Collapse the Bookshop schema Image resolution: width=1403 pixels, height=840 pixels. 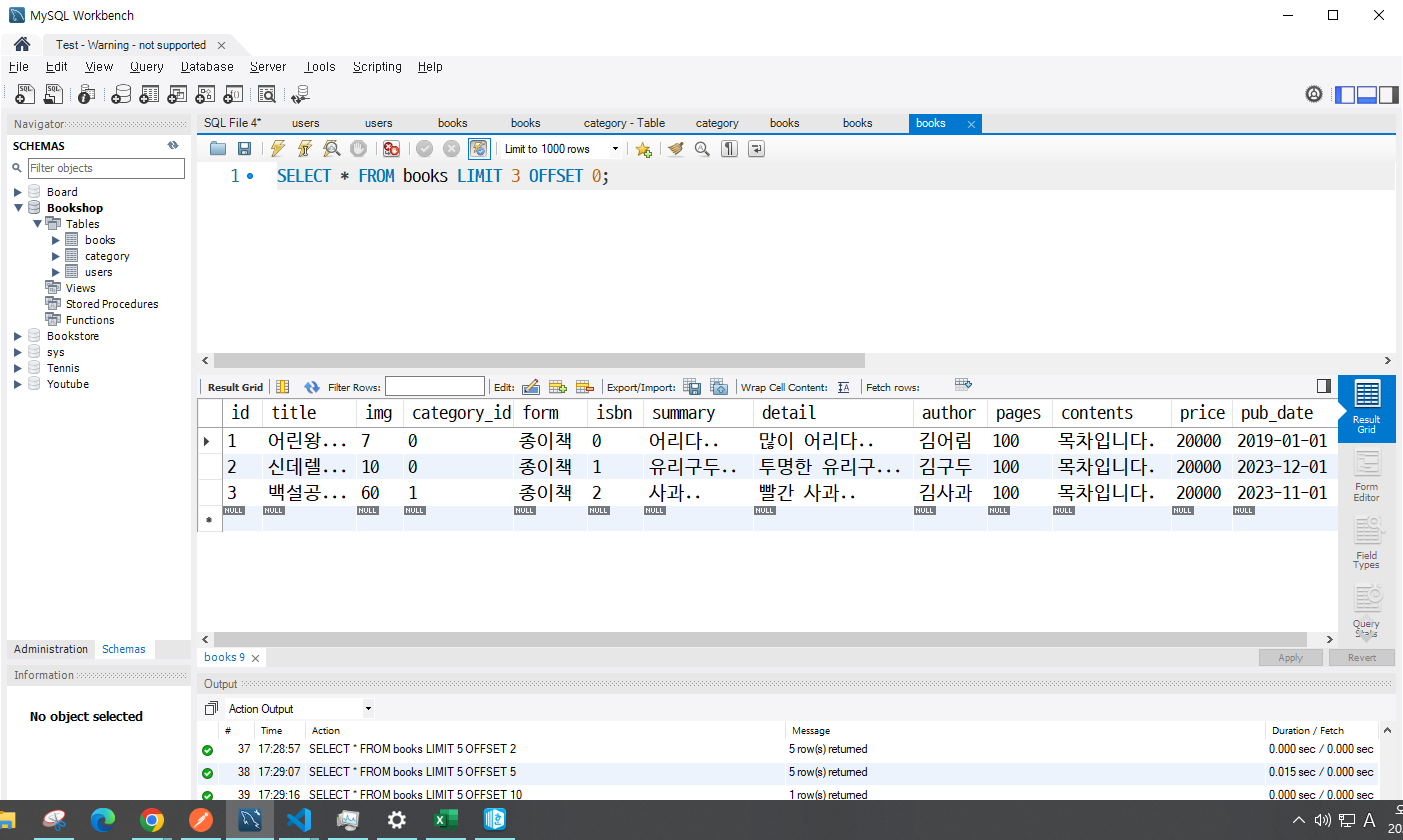pyautogui.click(x=18, y=208)
